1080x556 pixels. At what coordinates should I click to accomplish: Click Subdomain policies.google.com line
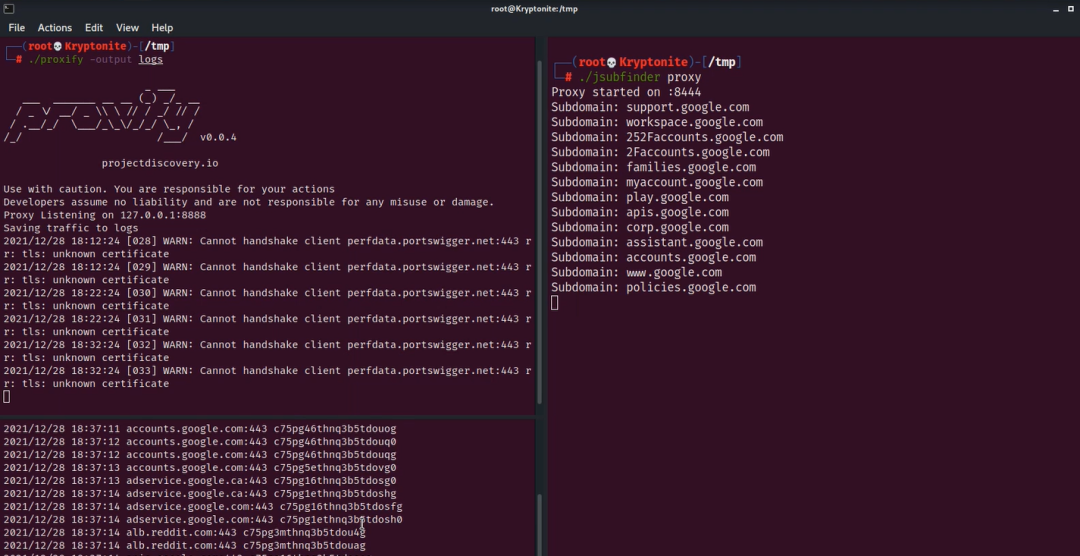click(654, 287)
